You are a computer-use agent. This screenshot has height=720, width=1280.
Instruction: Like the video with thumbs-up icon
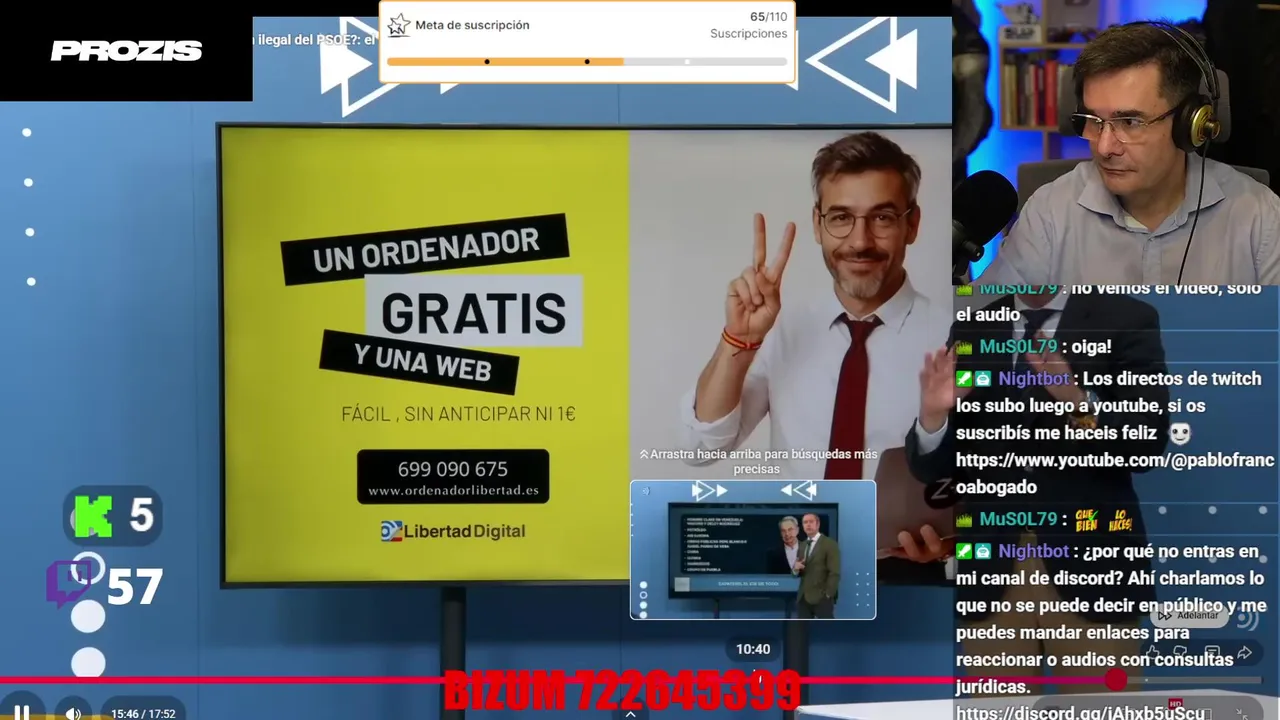(1151, 653)
